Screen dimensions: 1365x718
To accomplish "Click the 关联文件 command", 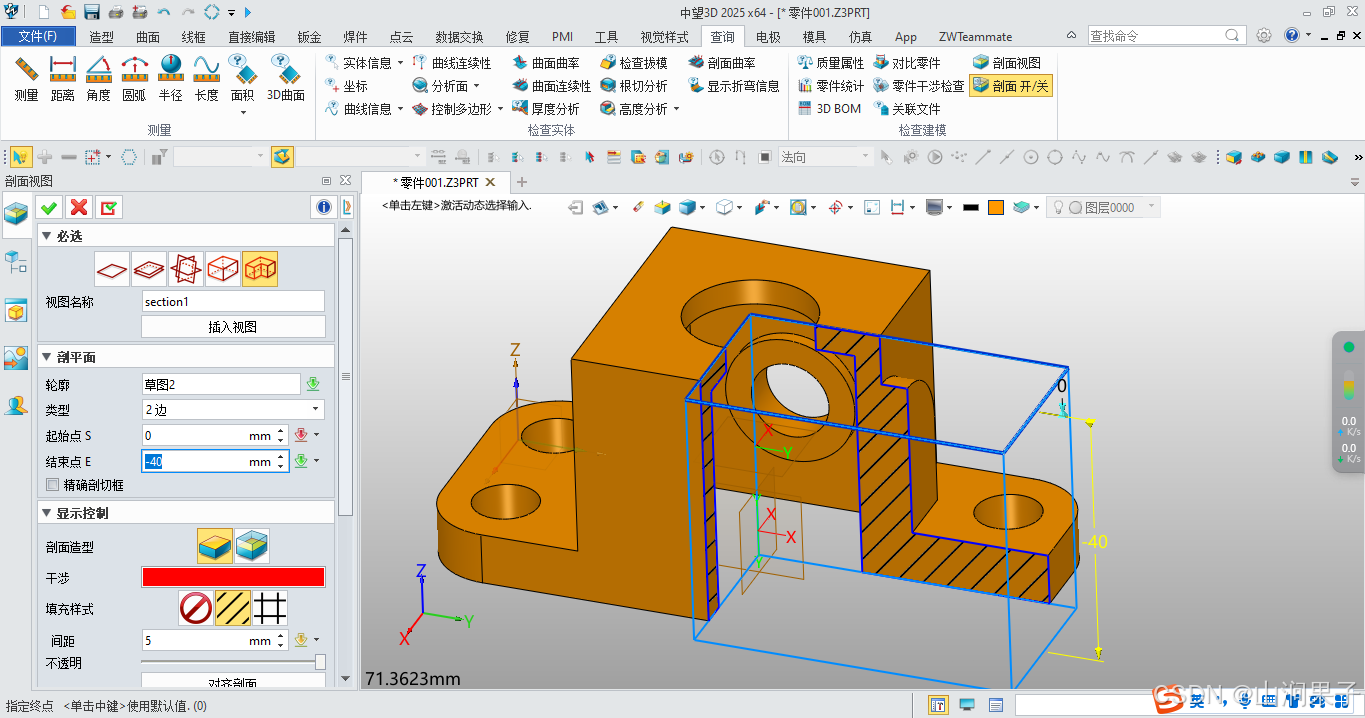I will 907,108.
